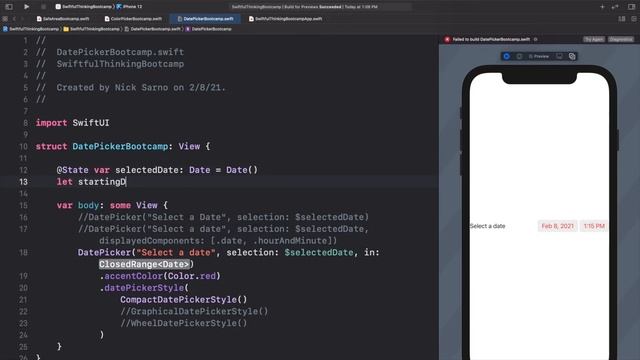The width and height of the screenshot is (640, 360).
Task: Duplicate the preview icon in canvas toolbar
Action: tap(572, 56)
